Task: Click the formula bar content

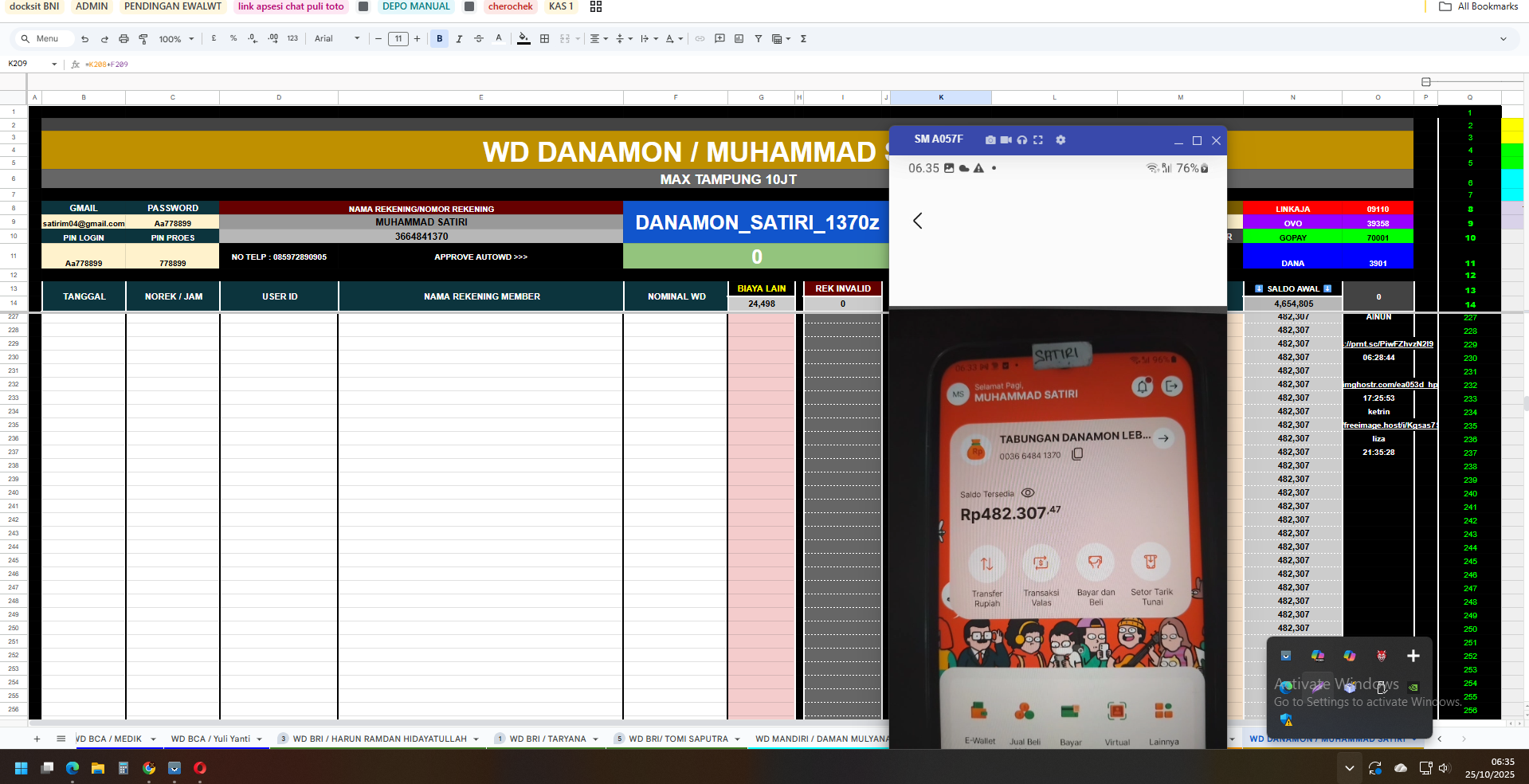Action: pos(107,65)
